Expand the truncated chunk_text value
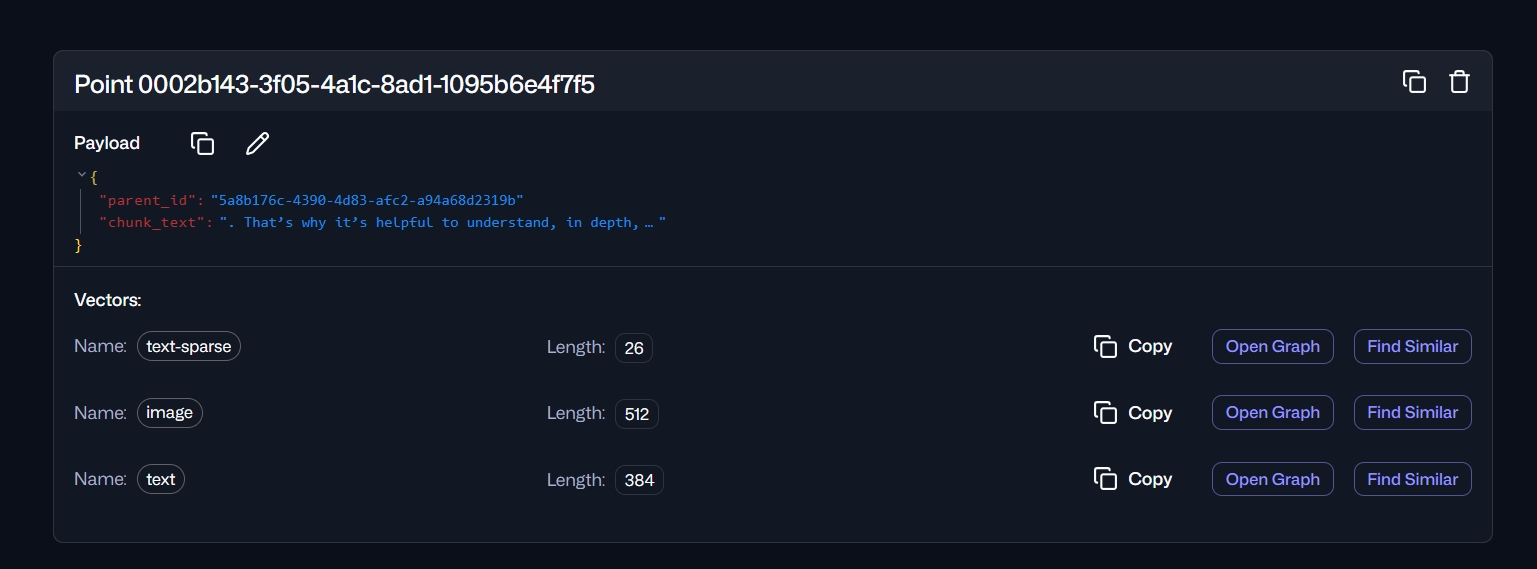 click(649, 222)
